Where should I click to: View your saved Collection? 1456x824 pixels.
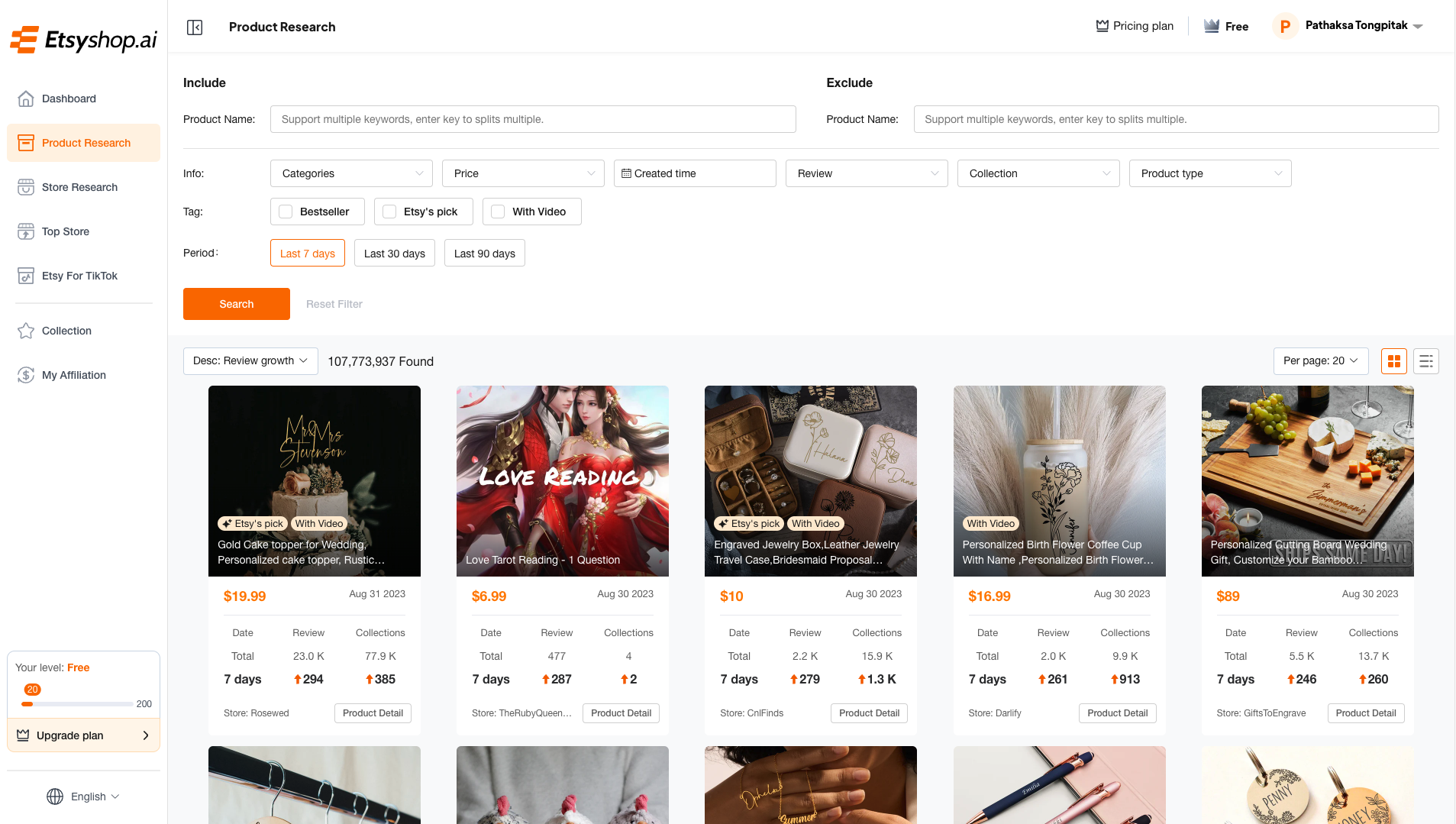click(66, 331)
